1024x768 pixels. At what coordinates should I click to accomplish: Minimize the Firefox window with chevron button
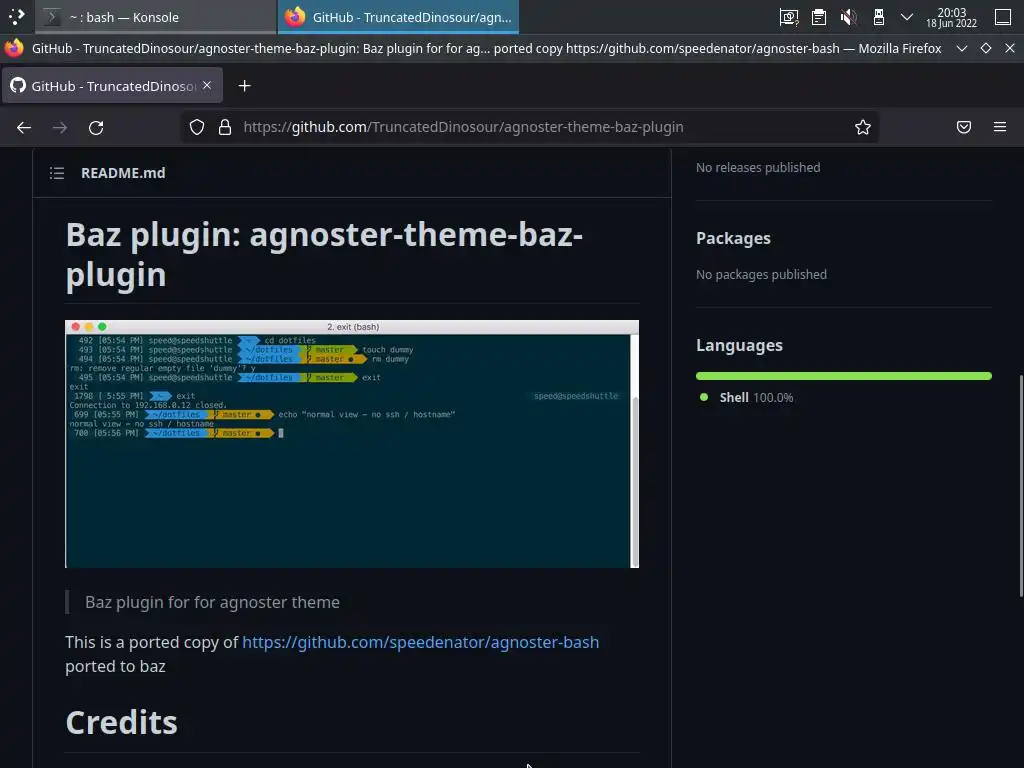[x=961, y=48]
